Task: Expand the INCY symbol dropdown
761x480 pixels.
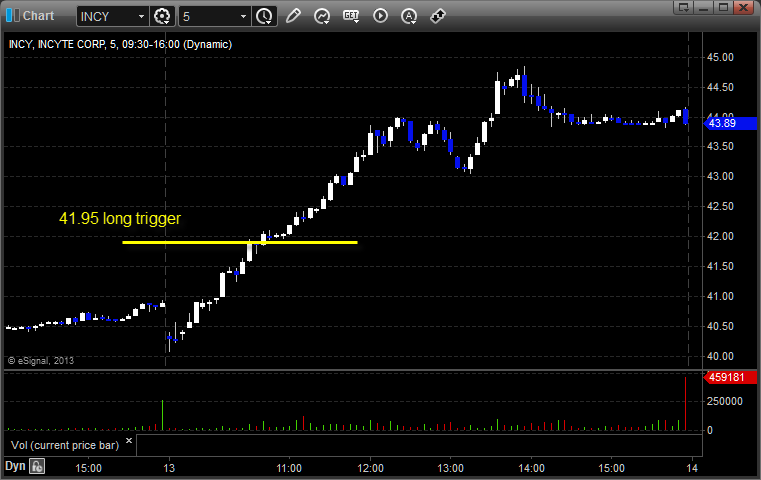Action: pyautogui.click(x=141, y=17)
